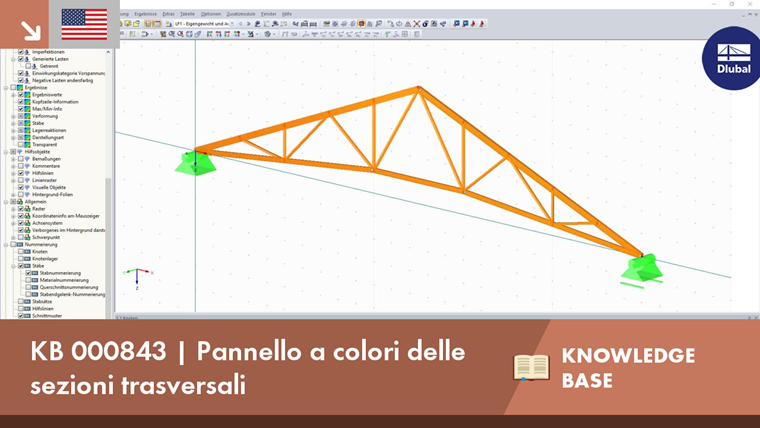Click the left green support of the truss
760x428 pixels.
pos(195,163)
